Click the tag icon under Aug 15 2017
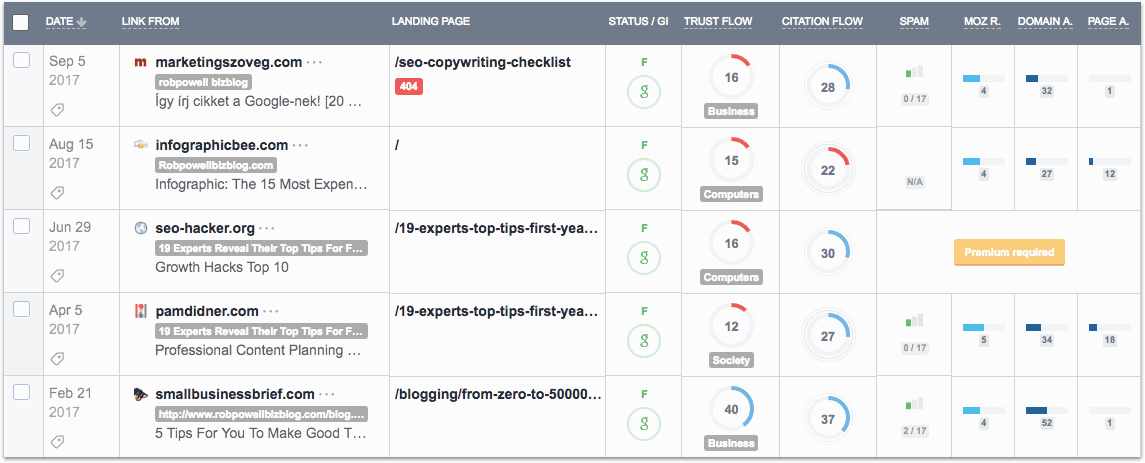The image size is (1145, 463). click(57, 193)
